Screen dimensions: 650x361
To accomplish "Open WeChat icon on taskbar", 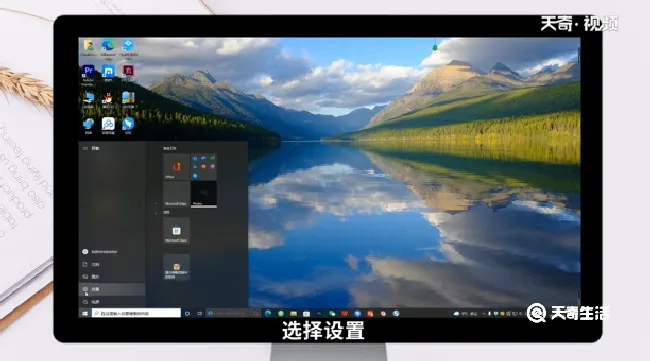I will (332, 314).
